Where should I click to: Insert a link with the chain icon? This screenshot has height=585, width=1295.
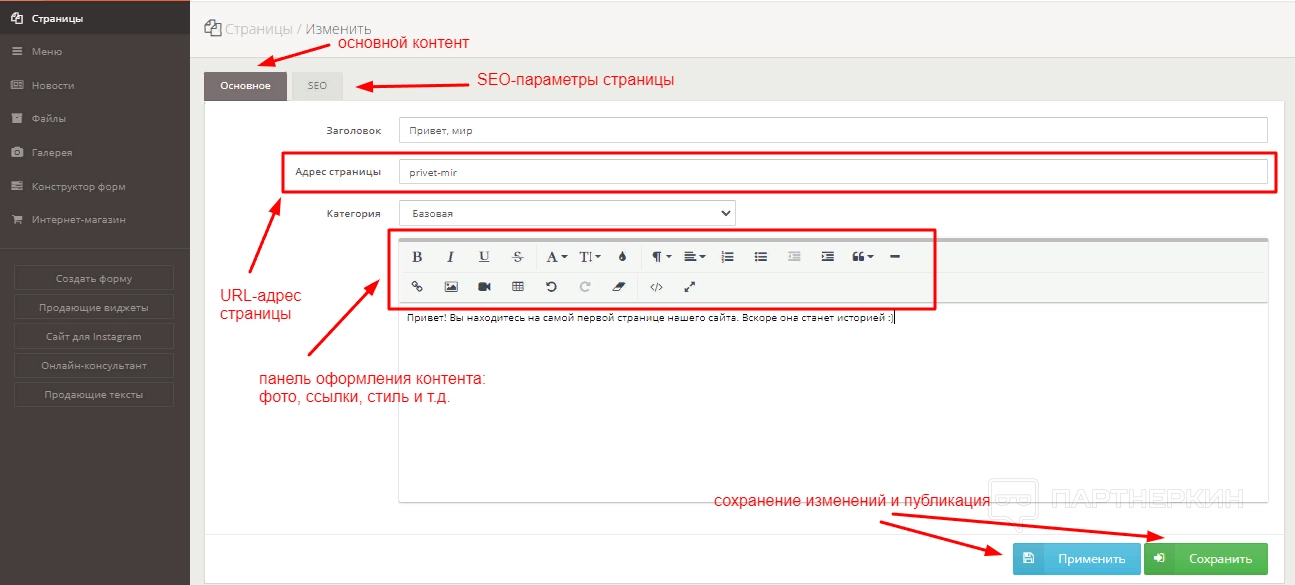[418, 287]
